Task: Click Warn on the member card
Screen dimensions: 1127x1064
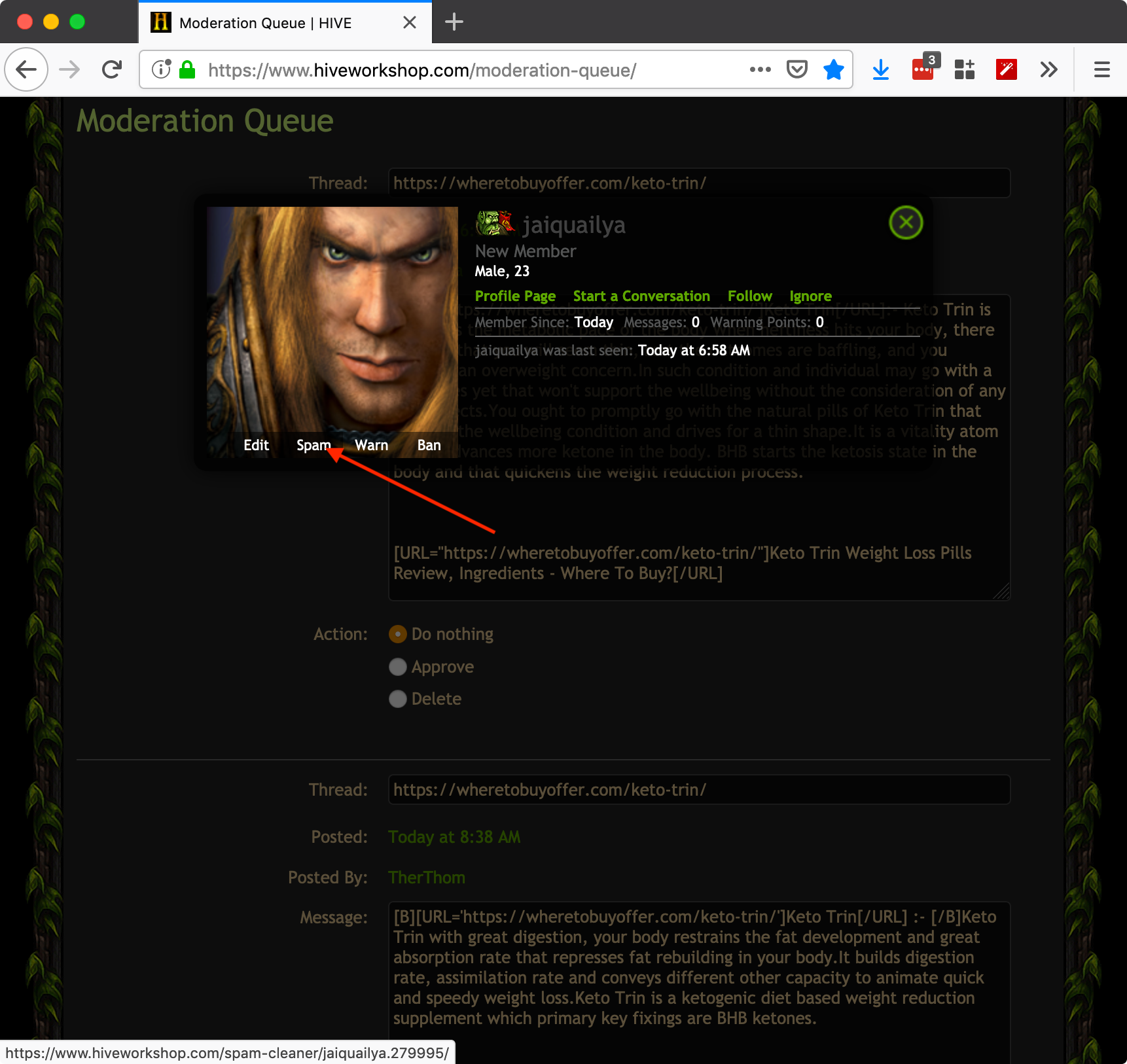Action: coord(371,446)
